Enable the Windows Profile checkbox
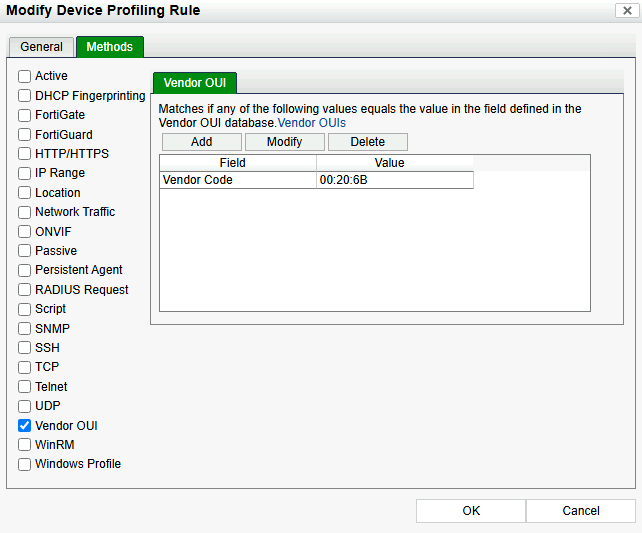This screenshot has height=533, width=642. tap(25, 464)
